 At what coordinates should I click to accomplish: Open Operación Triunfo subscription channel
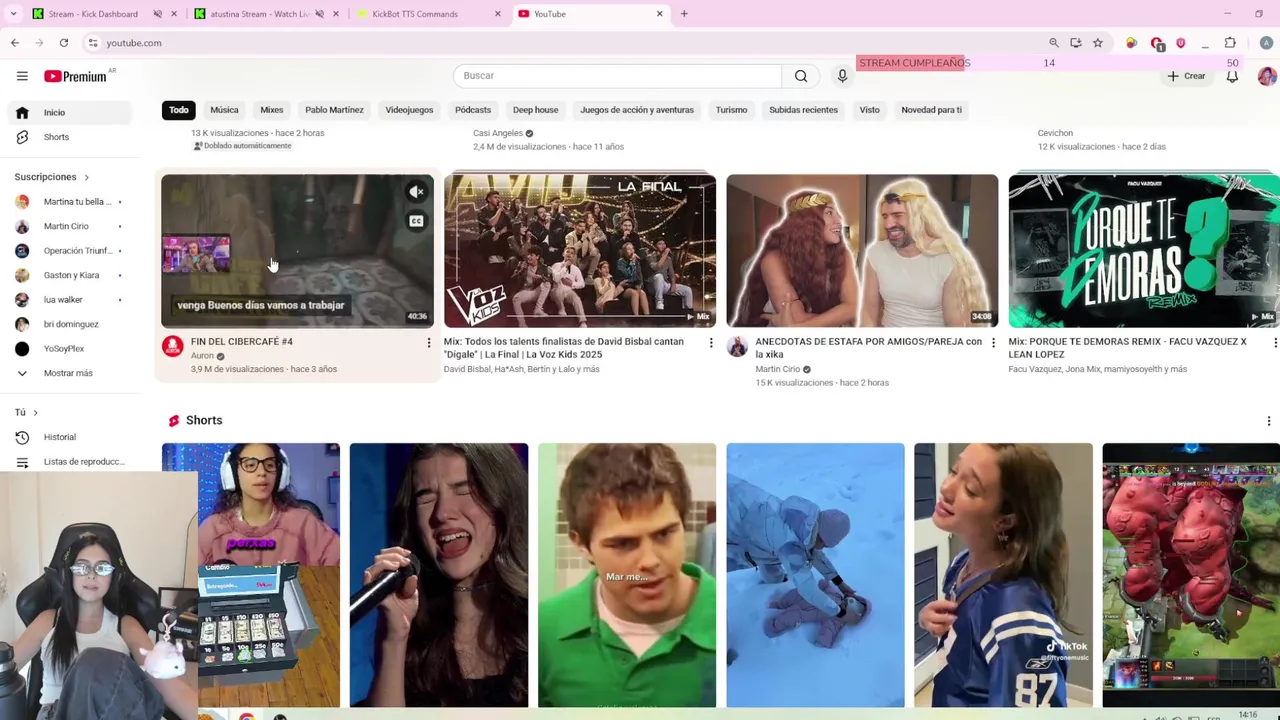pyautogui.click(x=68, y=251)
